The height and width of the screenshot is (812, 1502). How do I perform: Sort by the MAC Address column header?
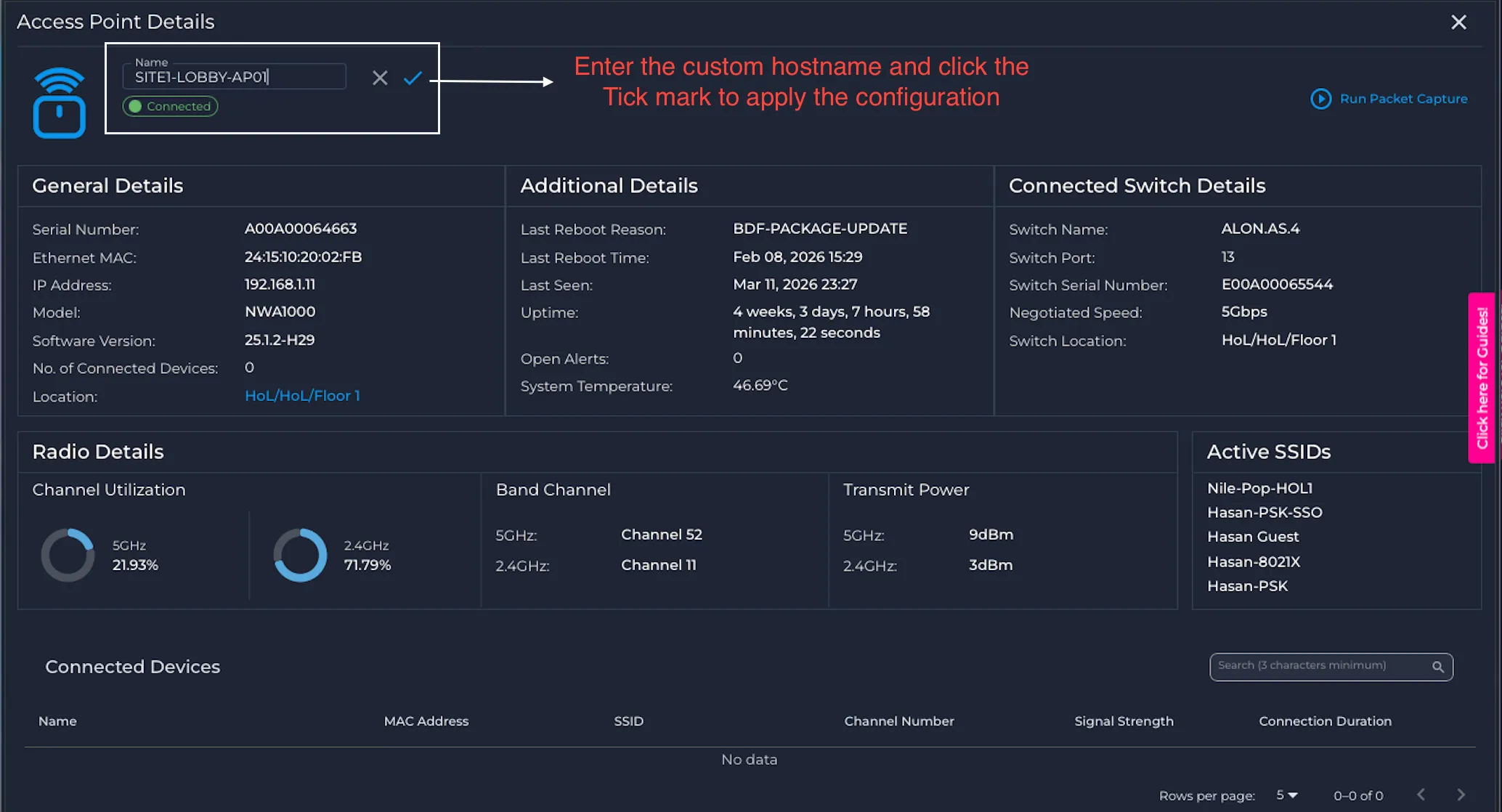[426, 721]
